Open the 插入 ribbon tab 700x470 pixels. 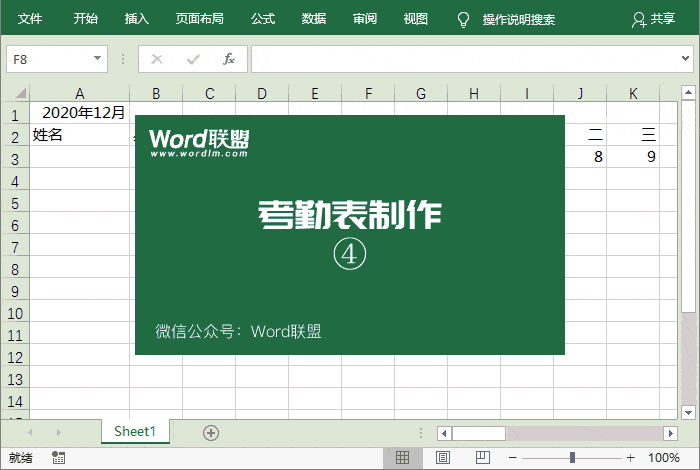point(137,19)
